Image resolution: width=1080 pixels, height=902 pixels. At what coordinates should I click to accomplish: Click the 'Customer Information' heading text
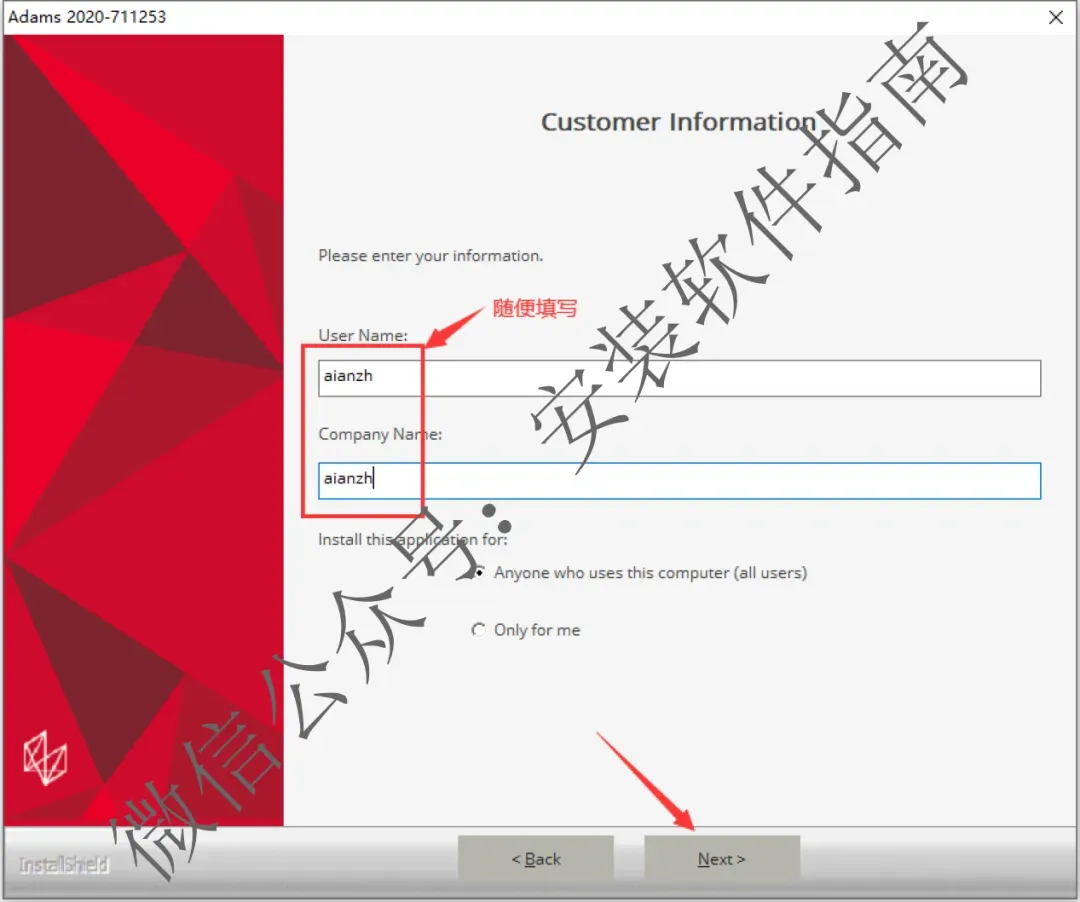pos(678,121)
